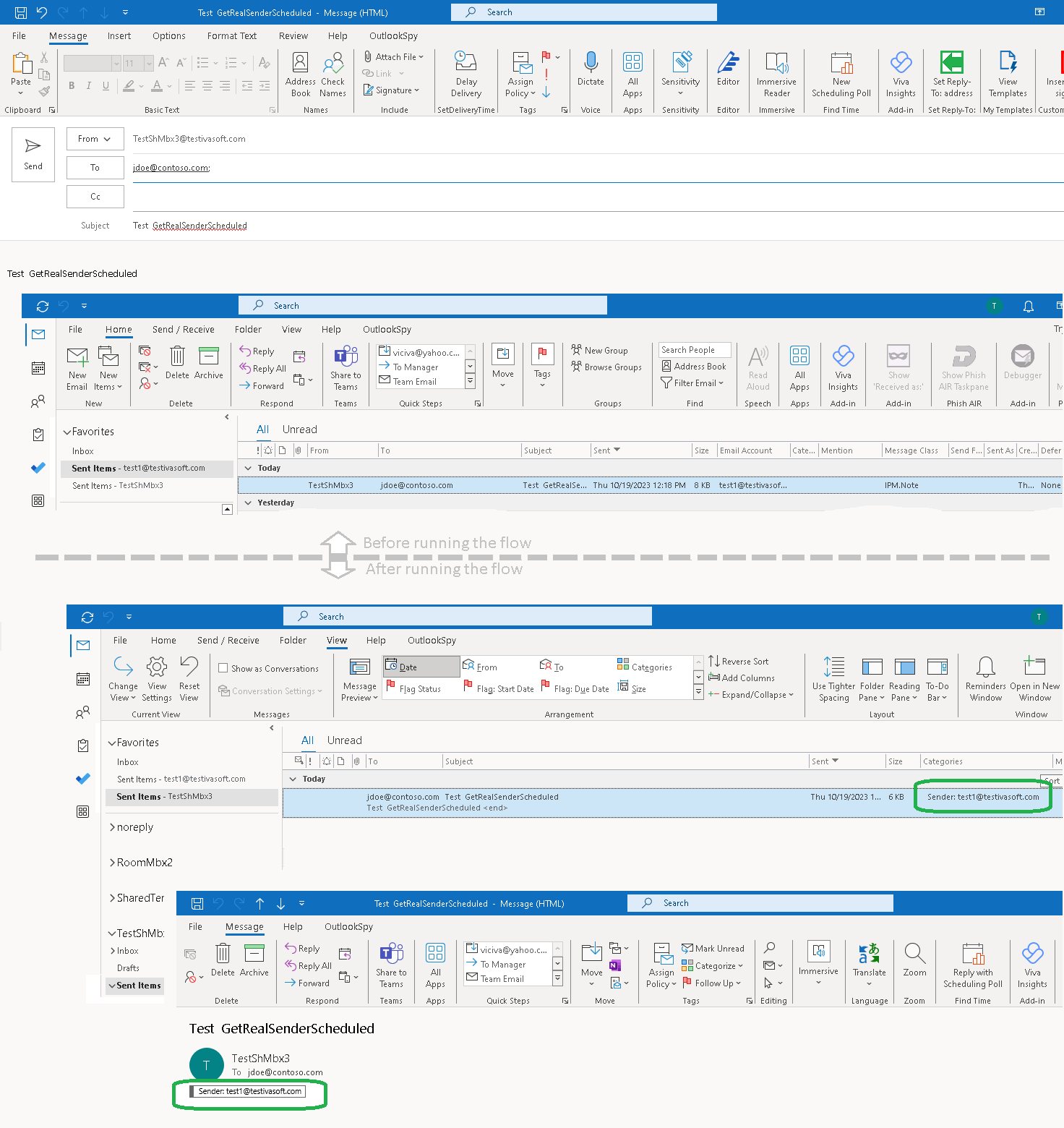
Task: Enable the Show as Conversations checkbox
Action: coord(223,668)
